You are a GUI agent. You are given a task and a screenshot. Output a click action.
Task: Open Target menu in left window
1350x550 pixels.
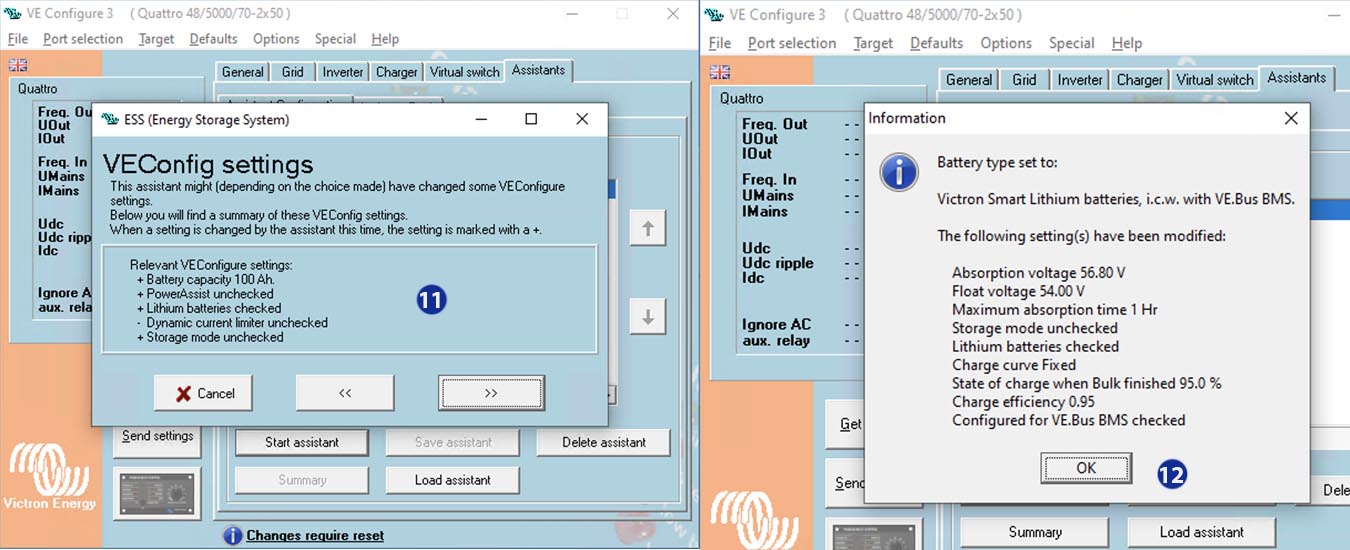pyautogui.click(x=156, y=39)
